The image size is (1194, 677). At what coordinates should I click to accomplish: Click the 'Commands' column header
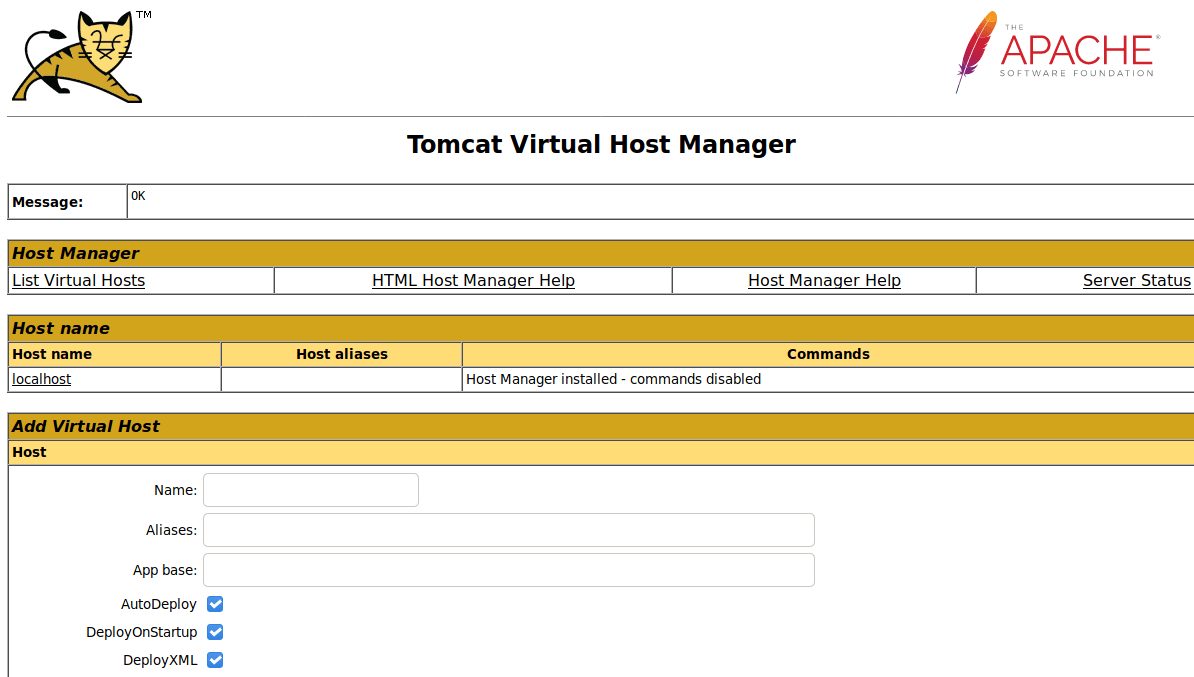pyautogui.click(x=828, y=354)
